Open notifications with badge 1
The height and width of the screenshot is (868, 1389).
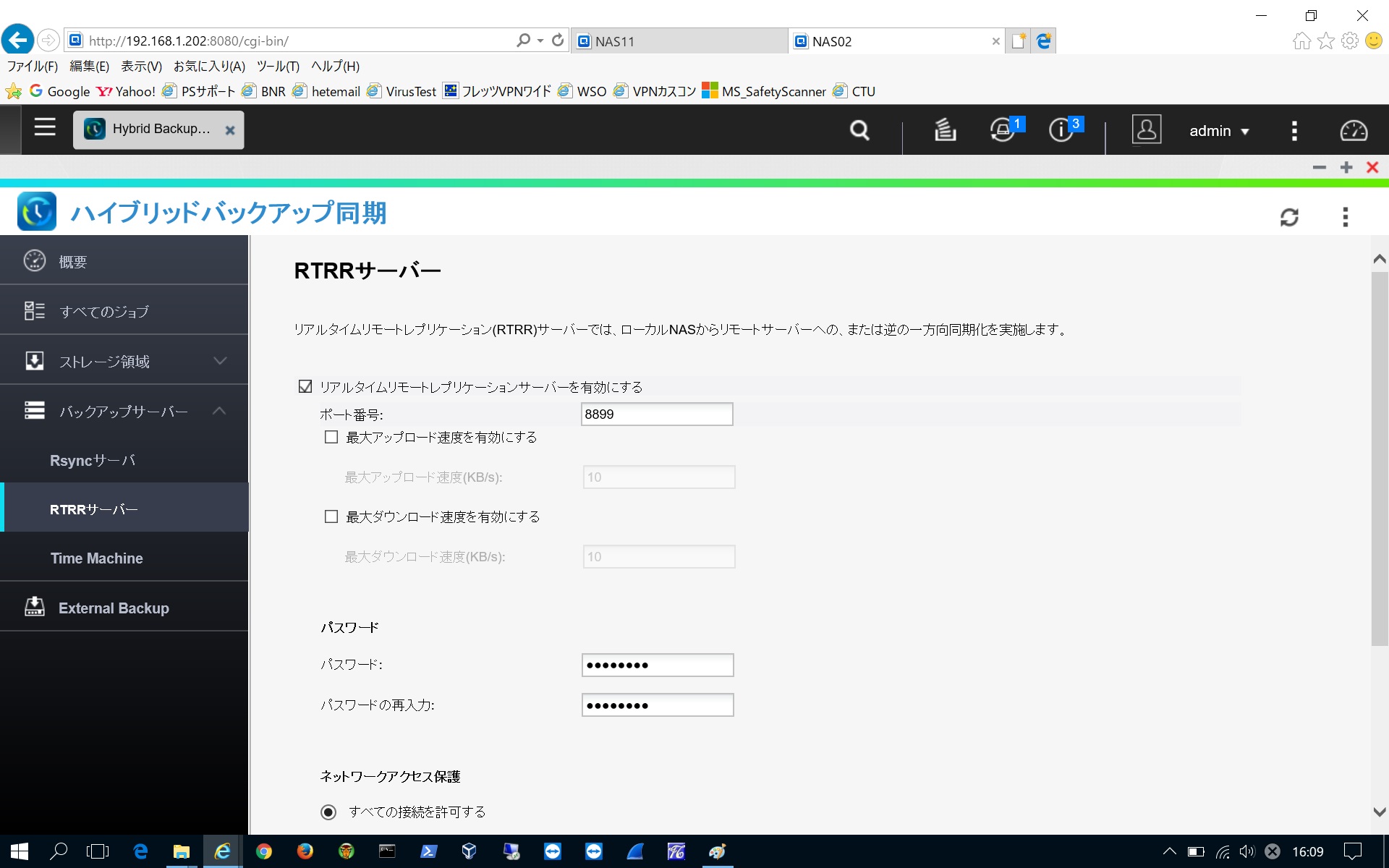click(x=1002, y=130)
